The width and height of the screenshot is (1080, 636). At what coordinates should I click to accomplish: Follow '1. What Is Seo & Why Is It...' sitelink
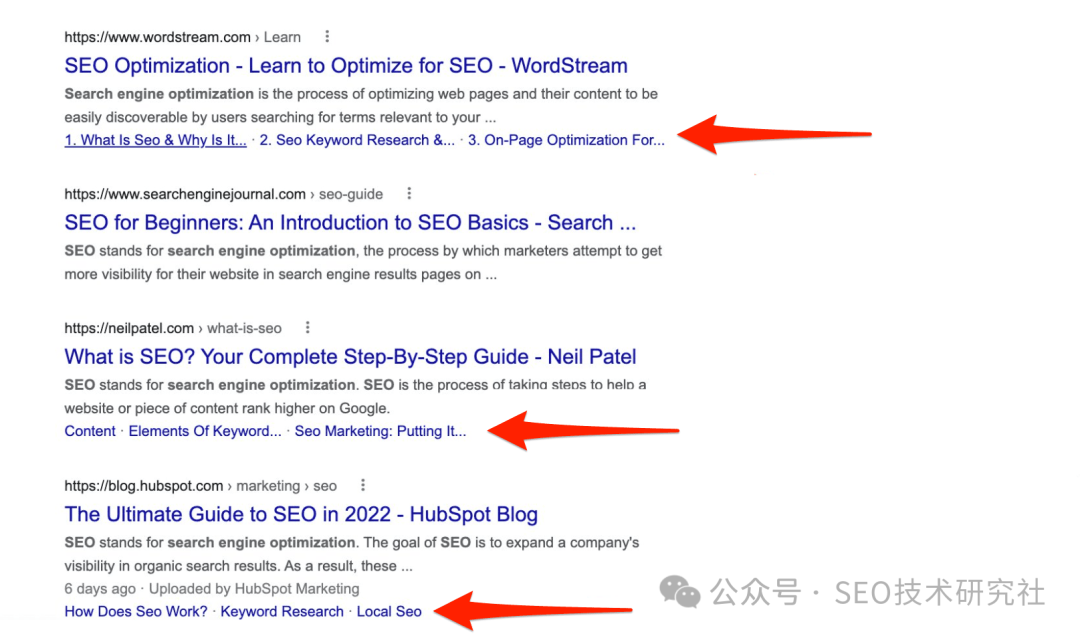point(155,140)
